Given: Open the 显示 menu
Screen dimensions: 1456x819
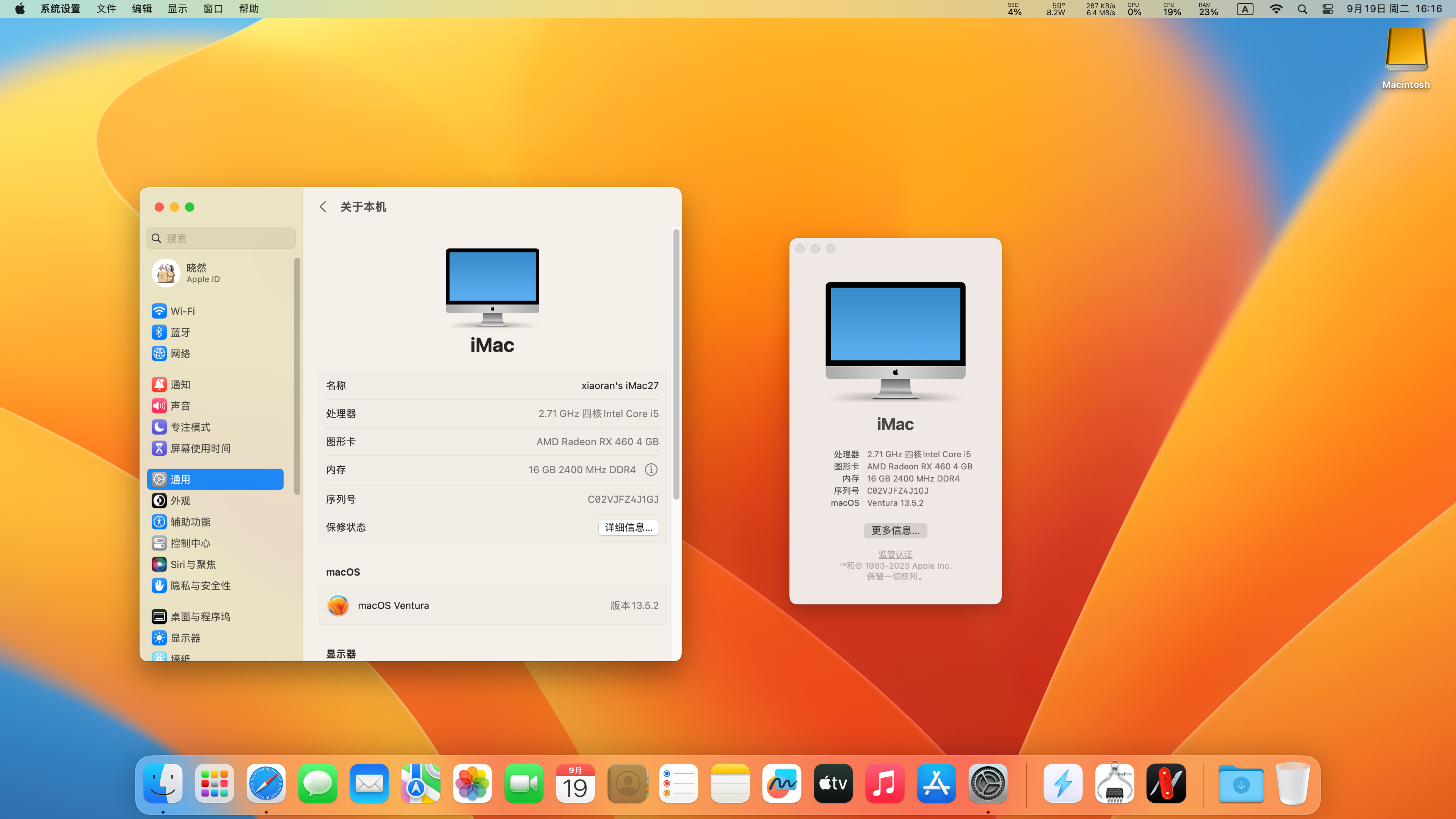Looking at the screenshot, I should pyautogui.click(x=177, y=9).
